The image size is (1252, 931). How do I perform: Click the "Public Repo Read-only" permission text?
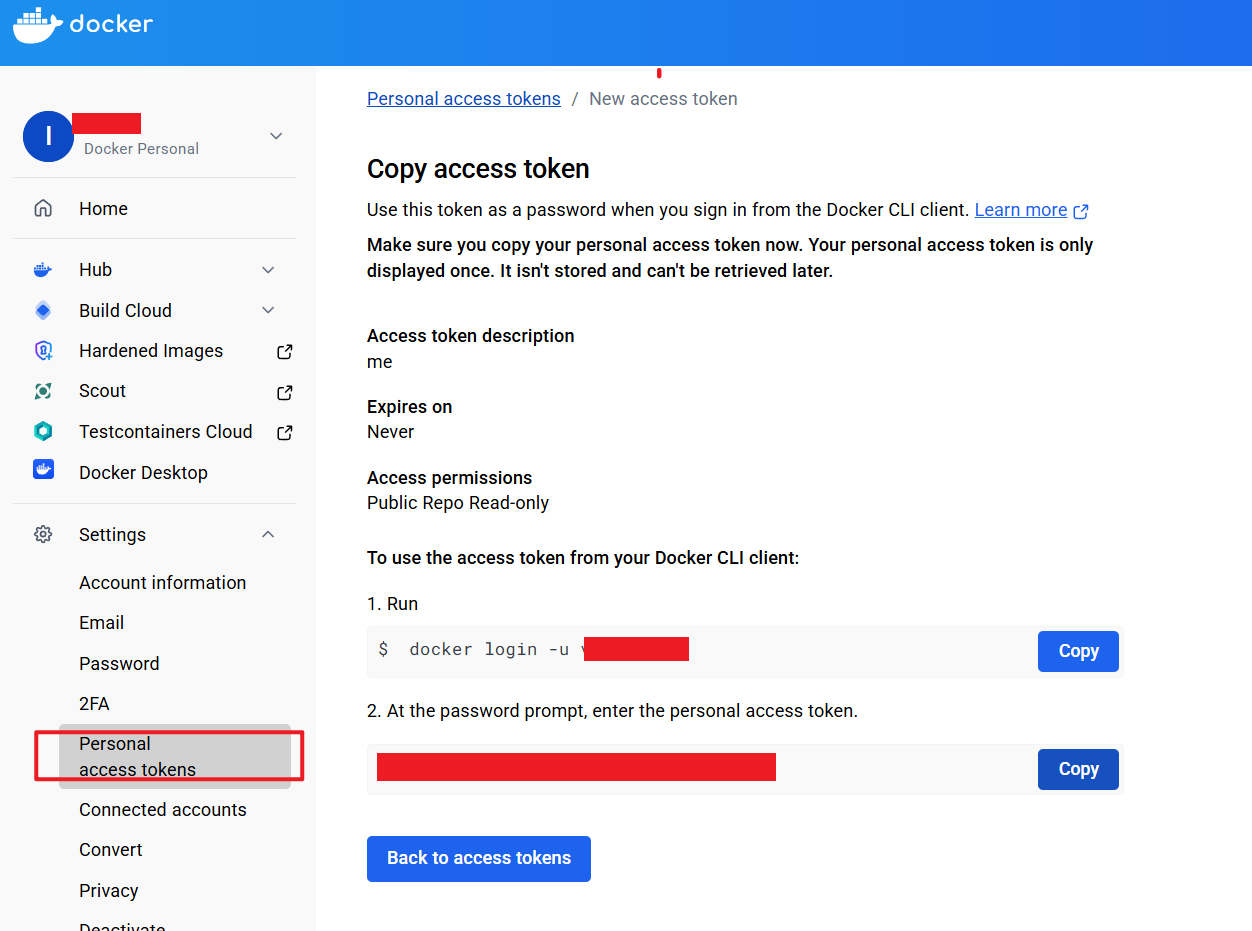coord(458,503)
